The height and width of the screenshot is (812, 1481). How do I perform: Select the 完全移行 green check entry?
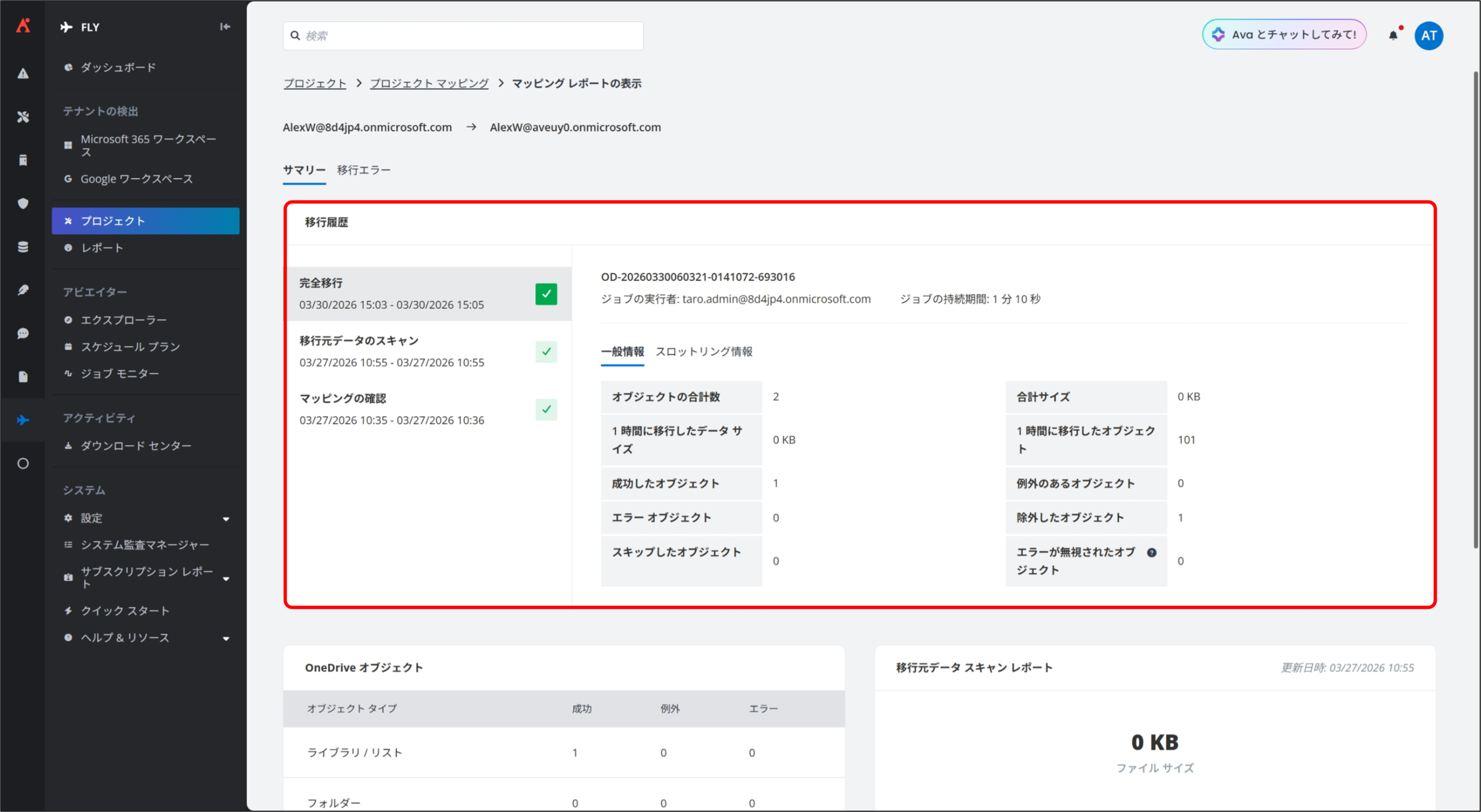point(546,294)
